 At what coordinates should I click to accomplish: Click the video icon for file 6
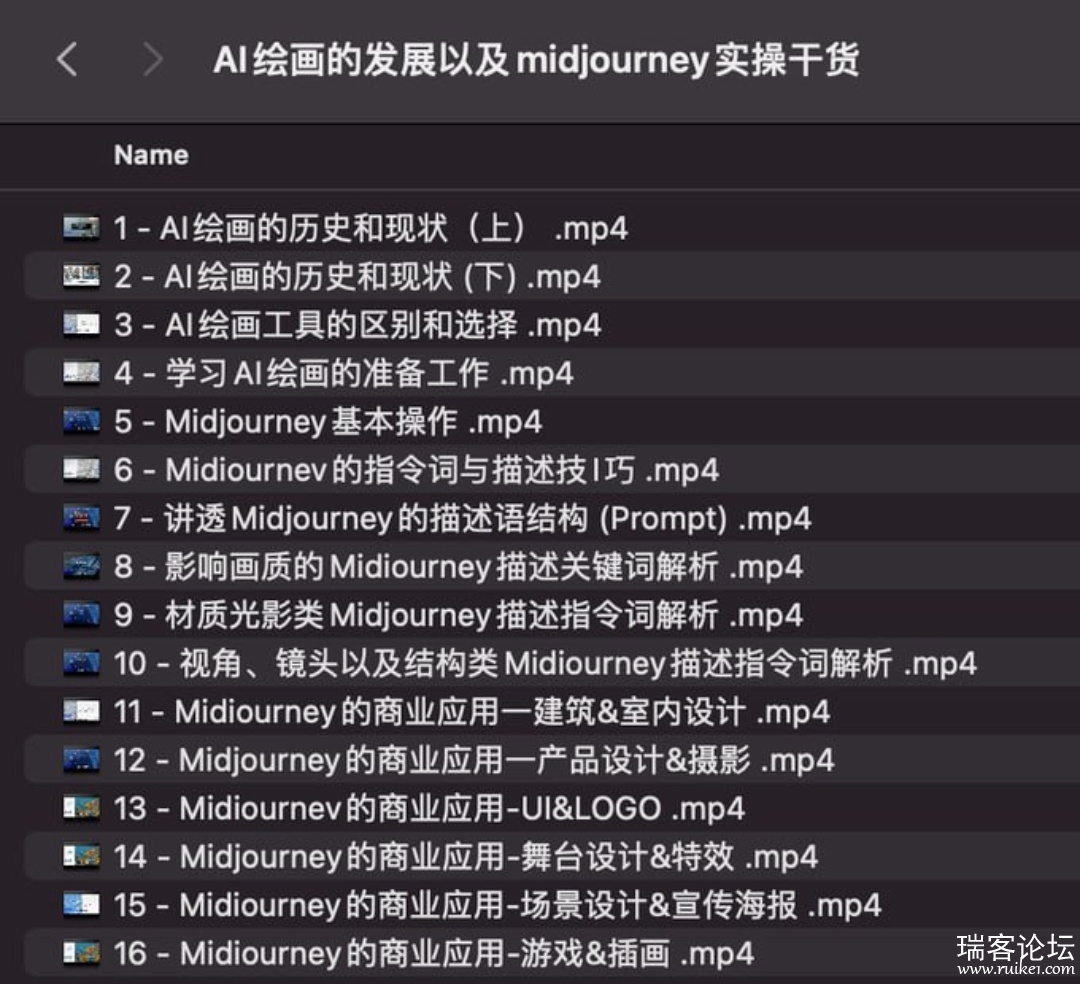[x=81, y=470]
